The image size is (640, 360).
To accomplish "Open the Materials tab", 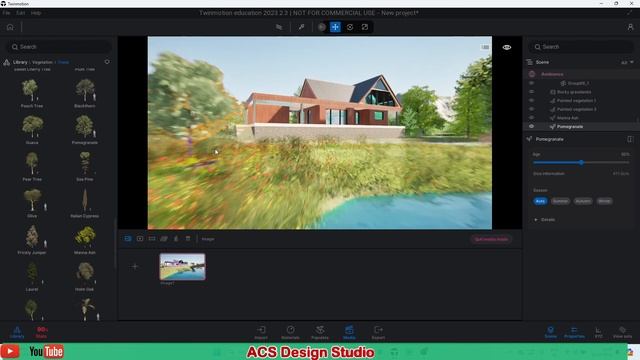I will [291, 332].
